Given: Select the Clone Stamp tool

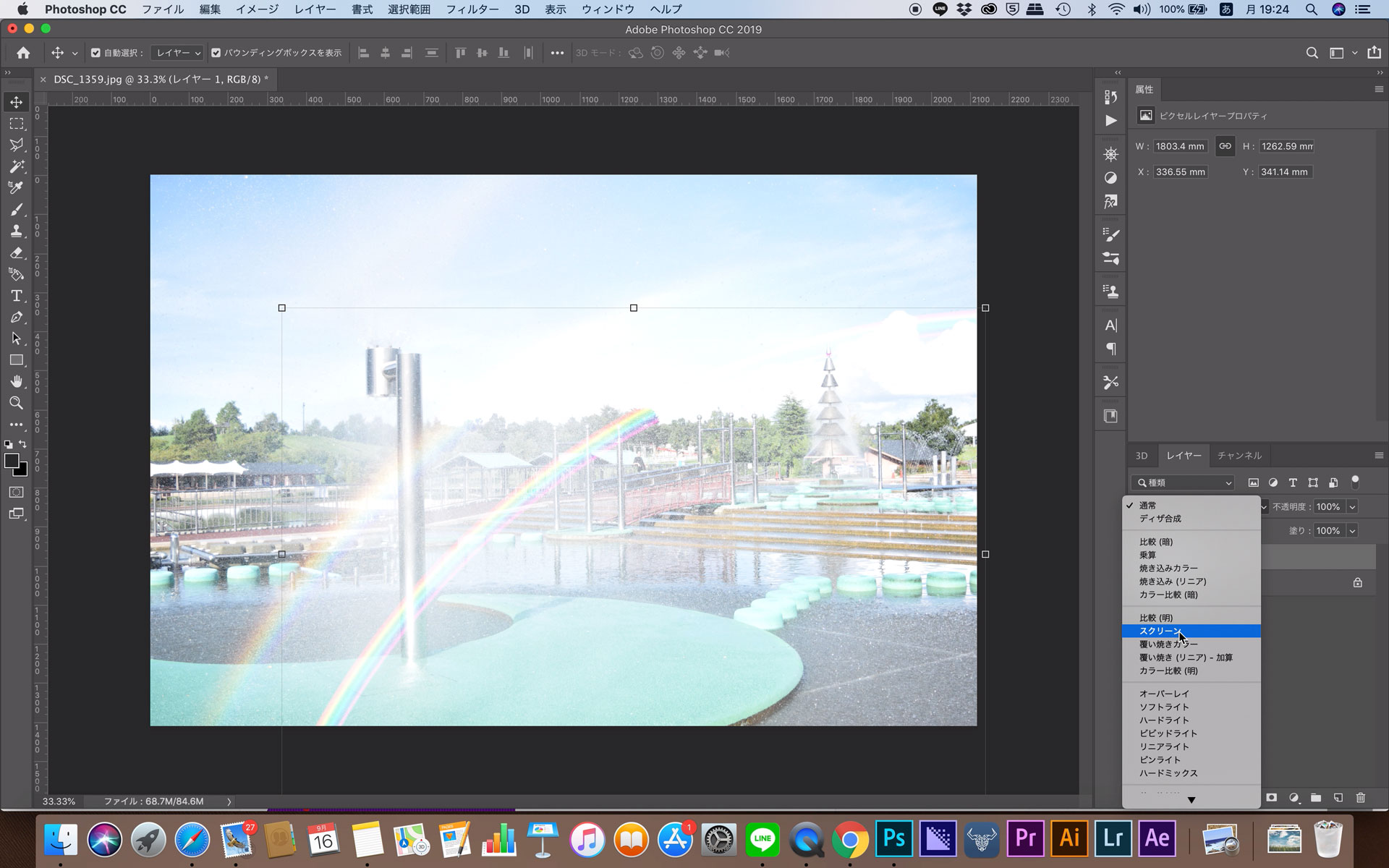Looking at the screenshot, I should click(17, 231).
